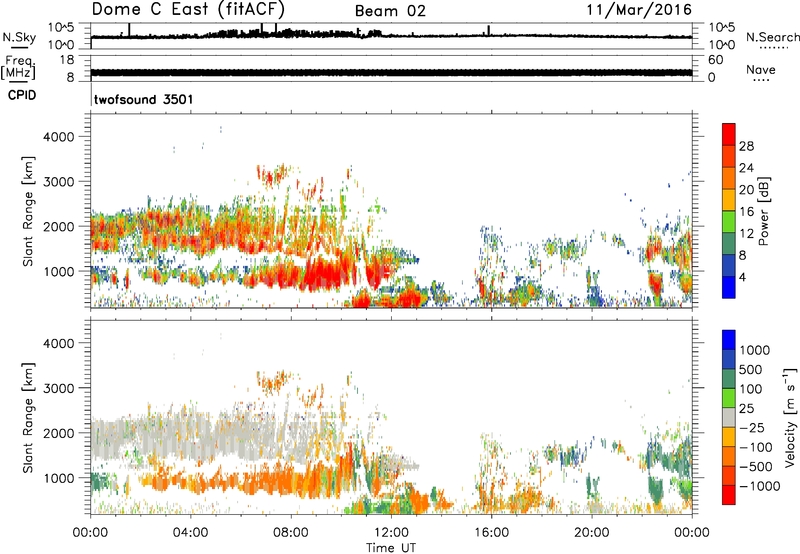
Task: Click the '-1000' tick on Velocity colorbar
Action: tap(759, 486)
